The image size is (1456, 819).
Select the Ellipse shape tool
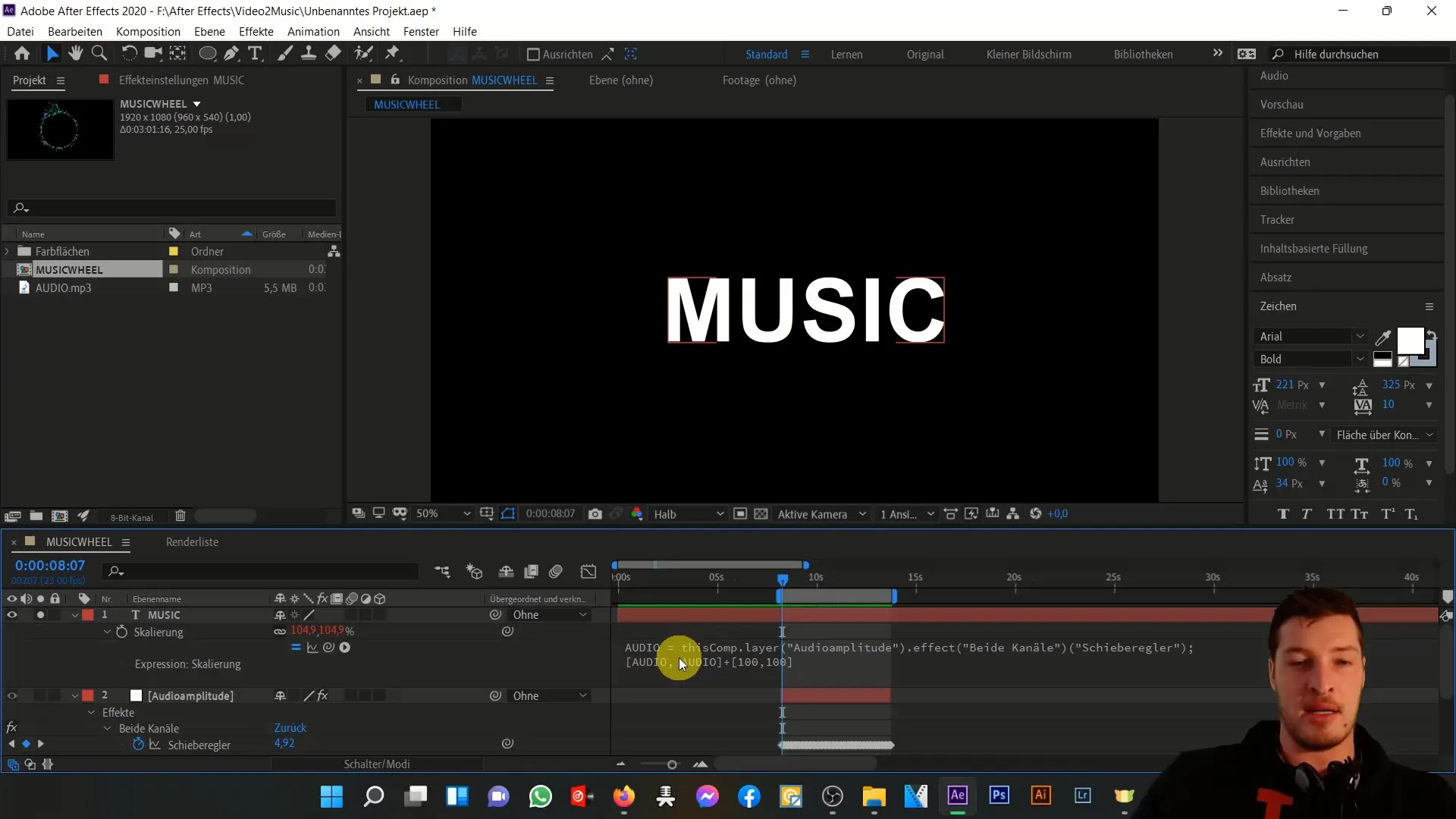[x=207, y=54]
